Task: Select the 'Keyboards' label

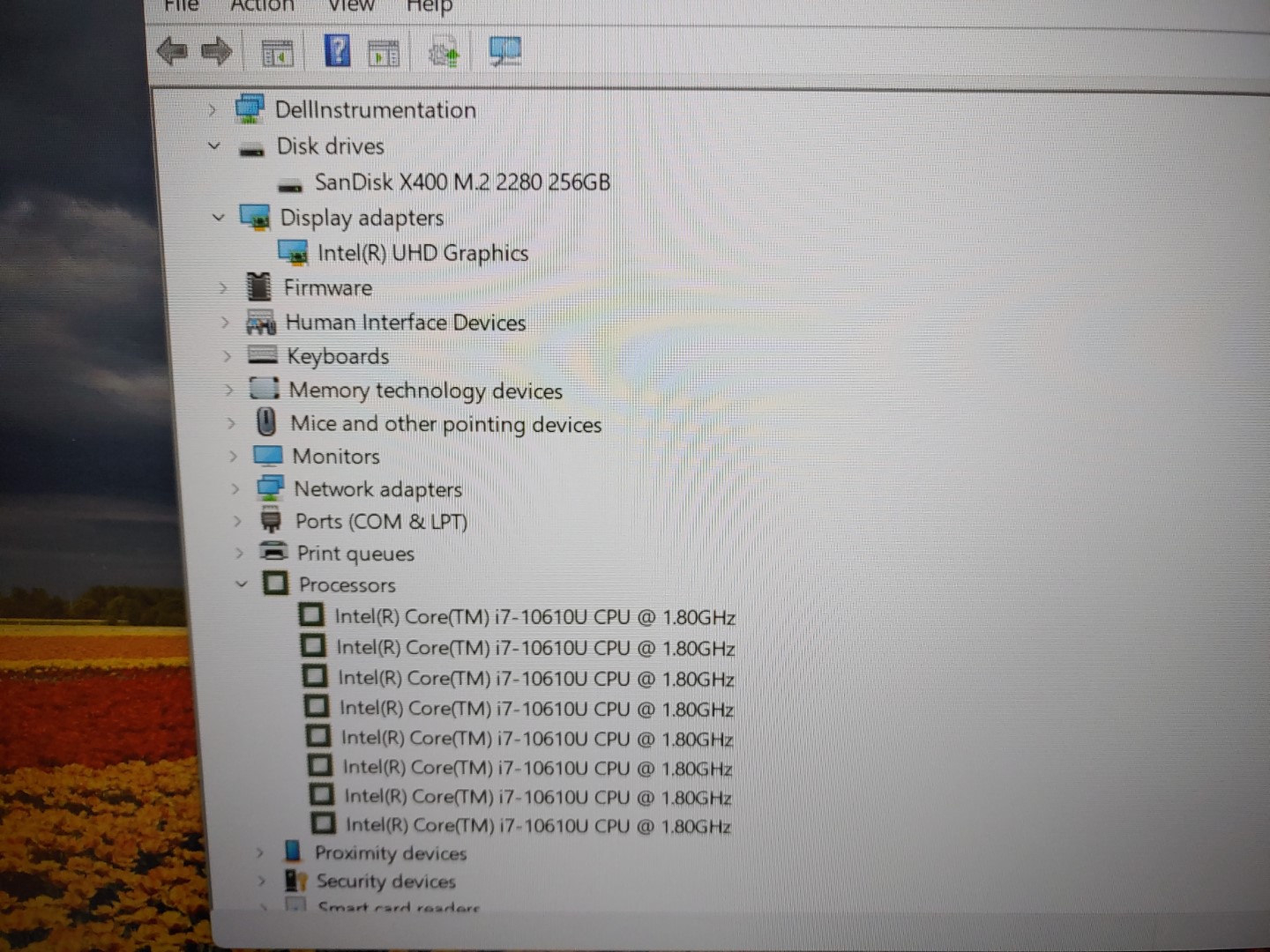Action: point(338,356)
